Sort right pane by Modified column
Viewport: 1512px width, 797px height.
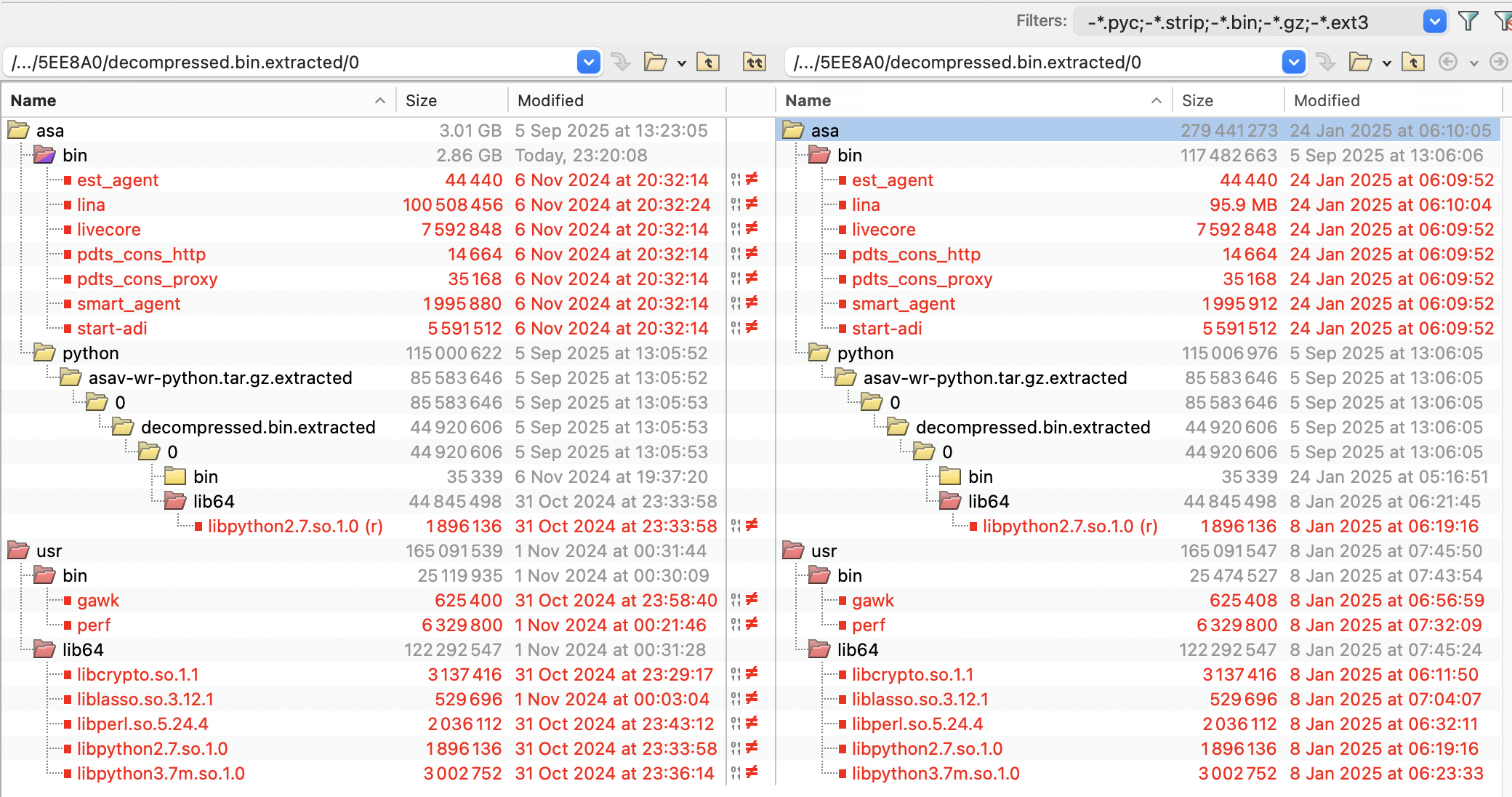click(1326, 100)
